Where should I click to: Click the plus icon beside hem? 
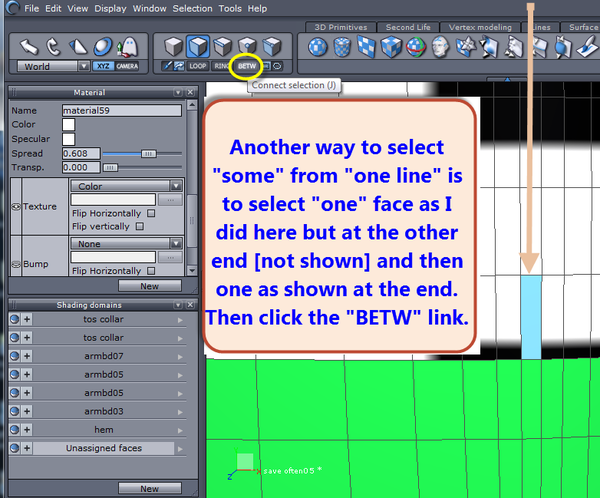click(x=27, y=429)
